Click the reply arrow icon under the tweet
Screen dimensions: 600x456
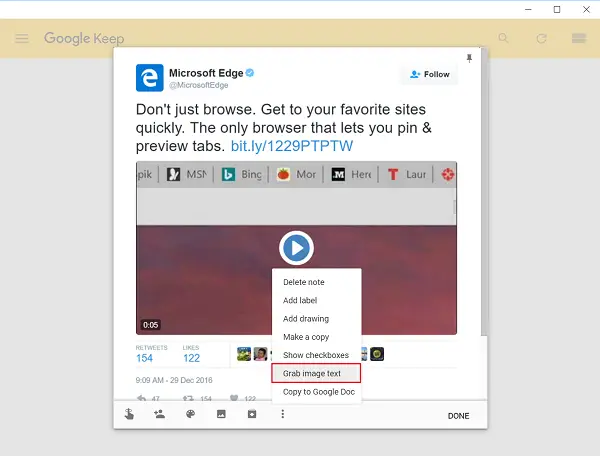point(142,398)
